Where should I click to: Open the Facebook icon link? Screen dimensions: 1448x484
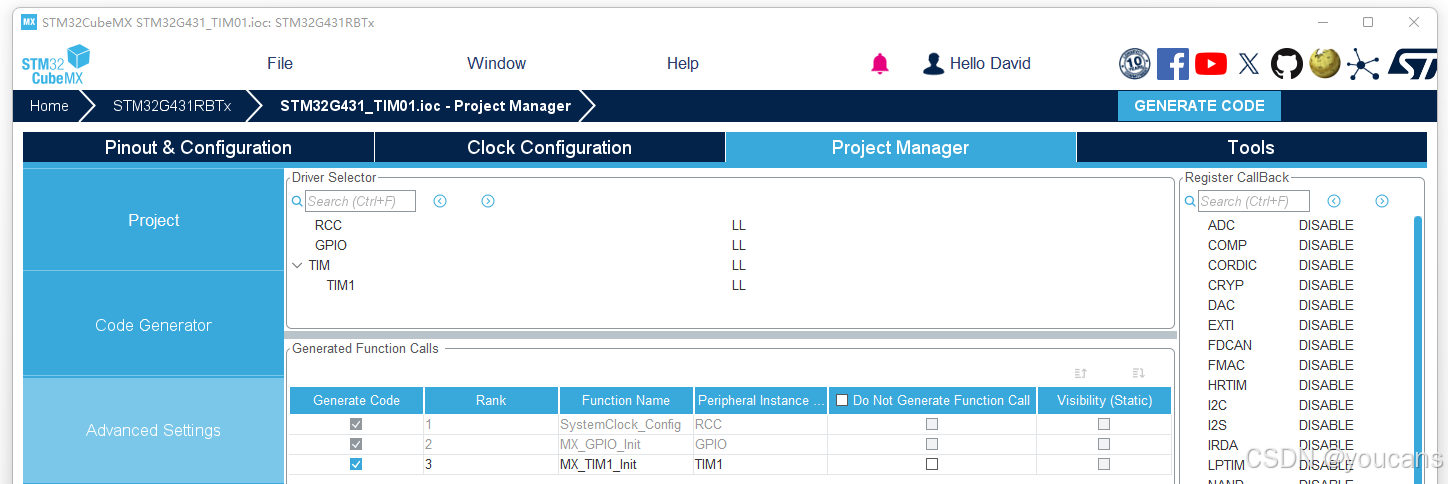[1173, 64]
